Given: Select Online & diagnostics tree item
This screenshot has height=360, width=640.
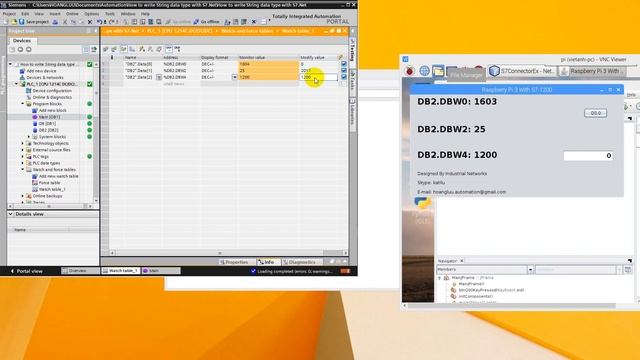Looking at the screenshot, I should pos(52,97).
